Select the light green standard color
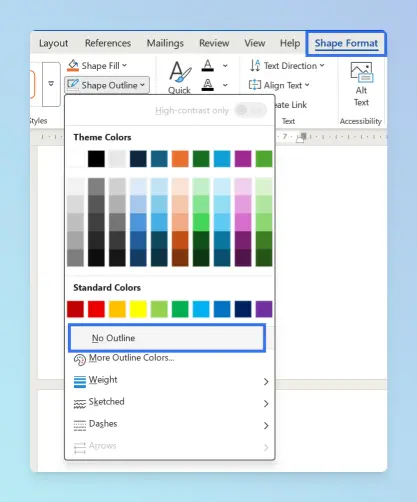 coord(159,309)
